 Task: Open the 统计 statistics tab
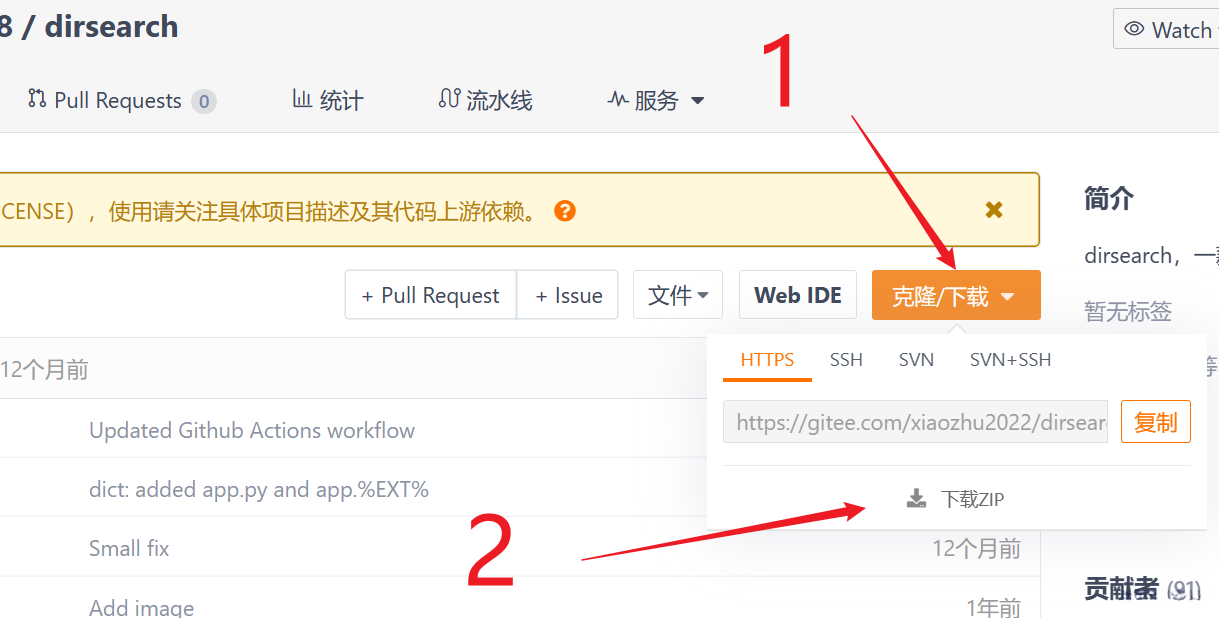[327, 100]
